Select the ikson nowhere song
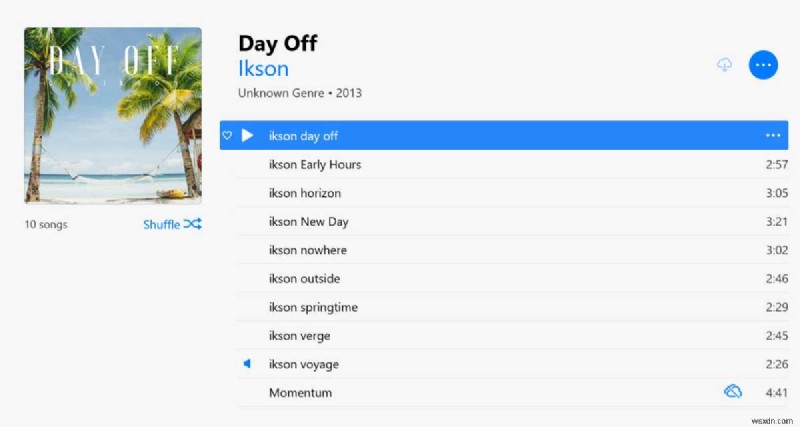This screenshot has height=427, width=800. coord(308,250)
